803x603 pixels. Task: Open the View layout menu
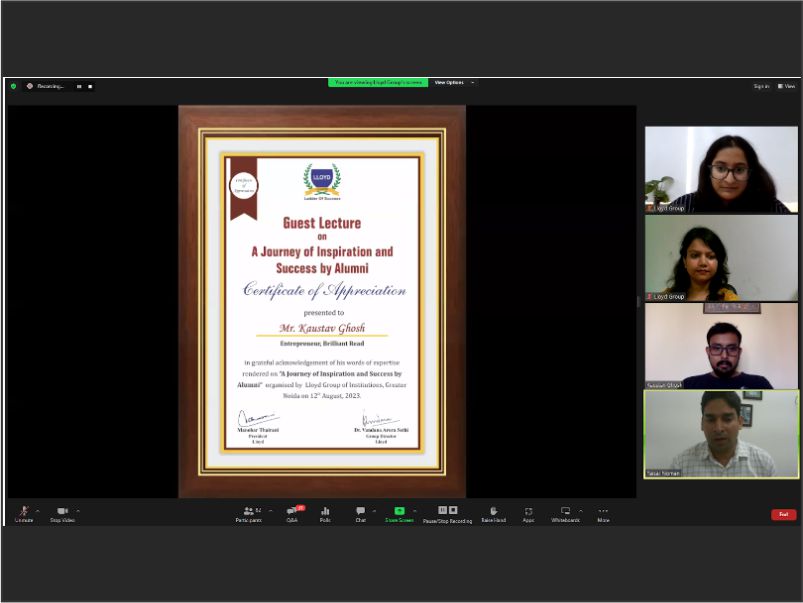tap(787, 86)
